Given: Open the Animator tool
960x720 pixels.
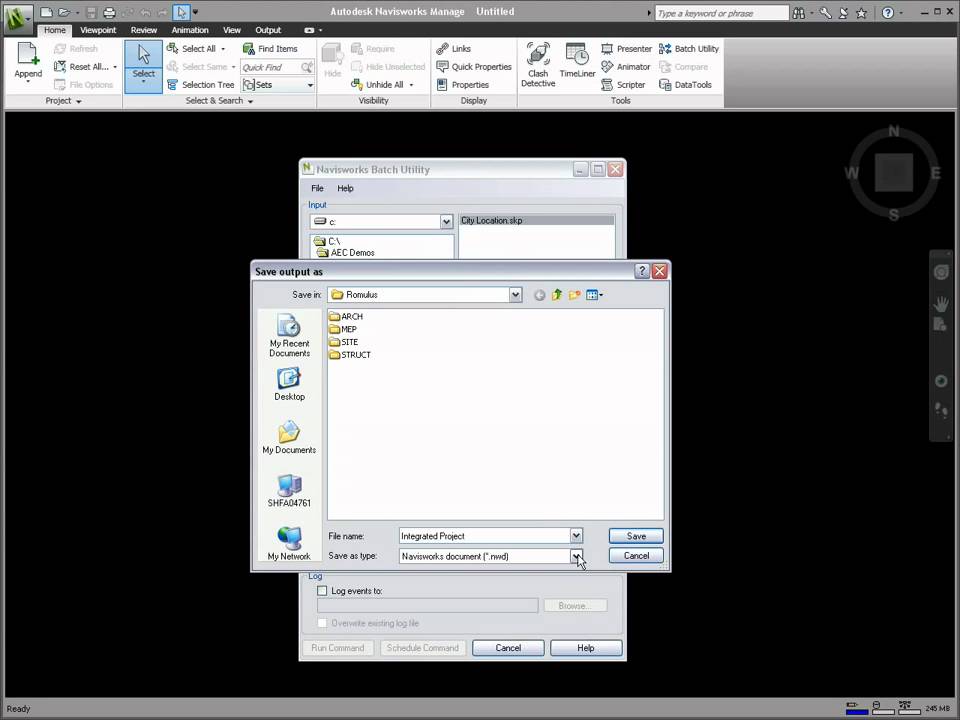Looking at the screenshot, I should (x=626, y=67).
